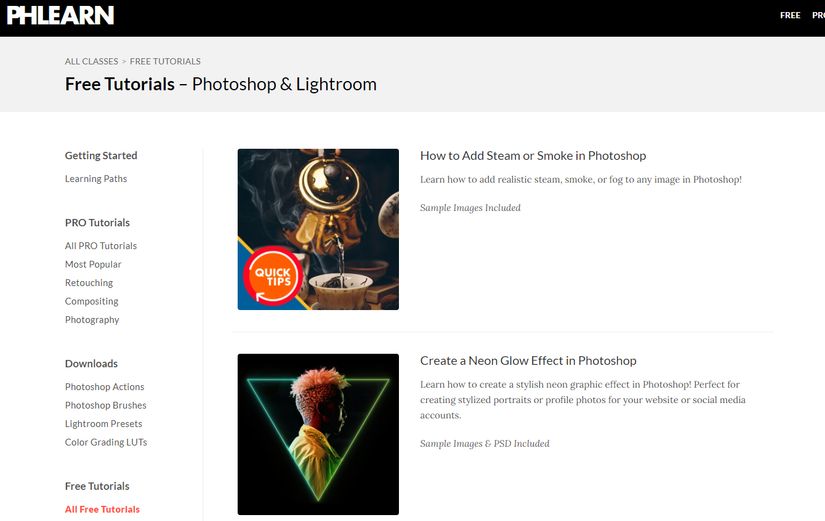
Task: Open the FREE menu in top navigation
Action: pyautogui.click(x=790, y=15)
